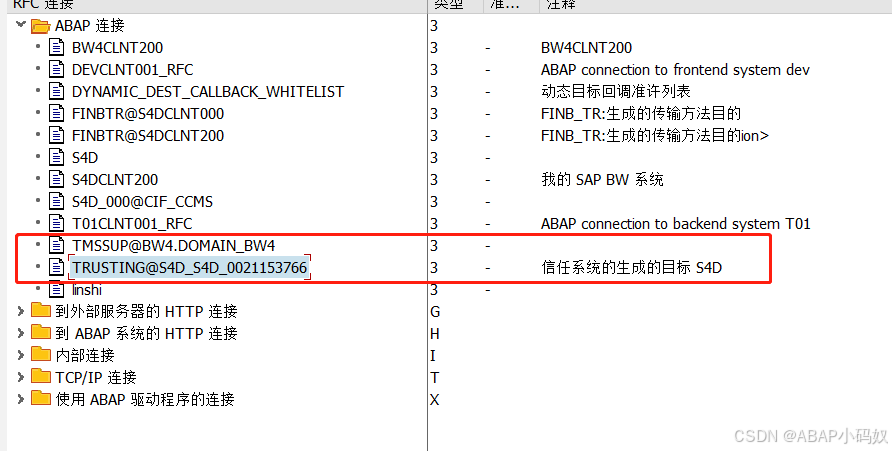Click document icon beside FINBTR@S4DCLNT000
892x451 pixels.
pyautogui.click(x=56, y=113)
